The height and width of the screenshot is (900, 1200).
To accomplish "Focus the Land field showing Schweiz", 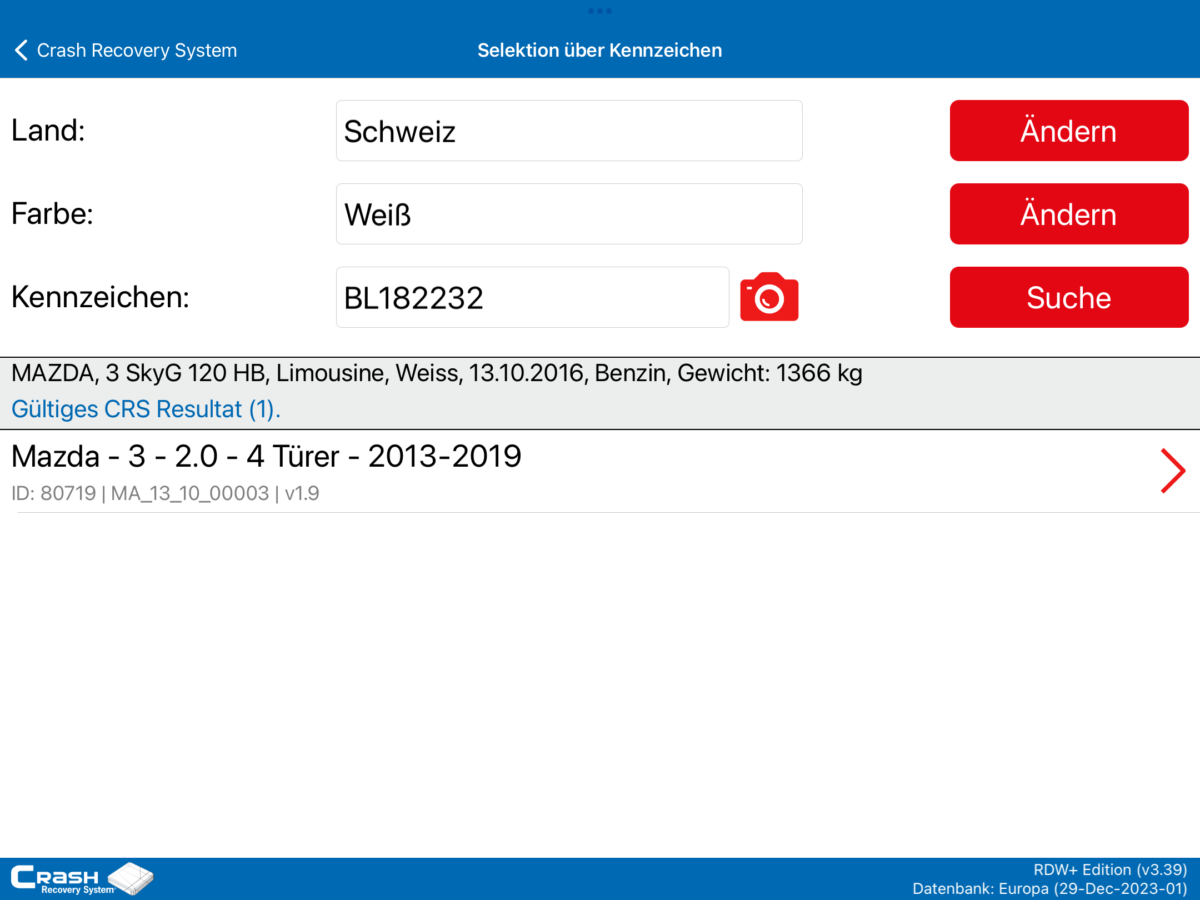I will click(569, 131).
